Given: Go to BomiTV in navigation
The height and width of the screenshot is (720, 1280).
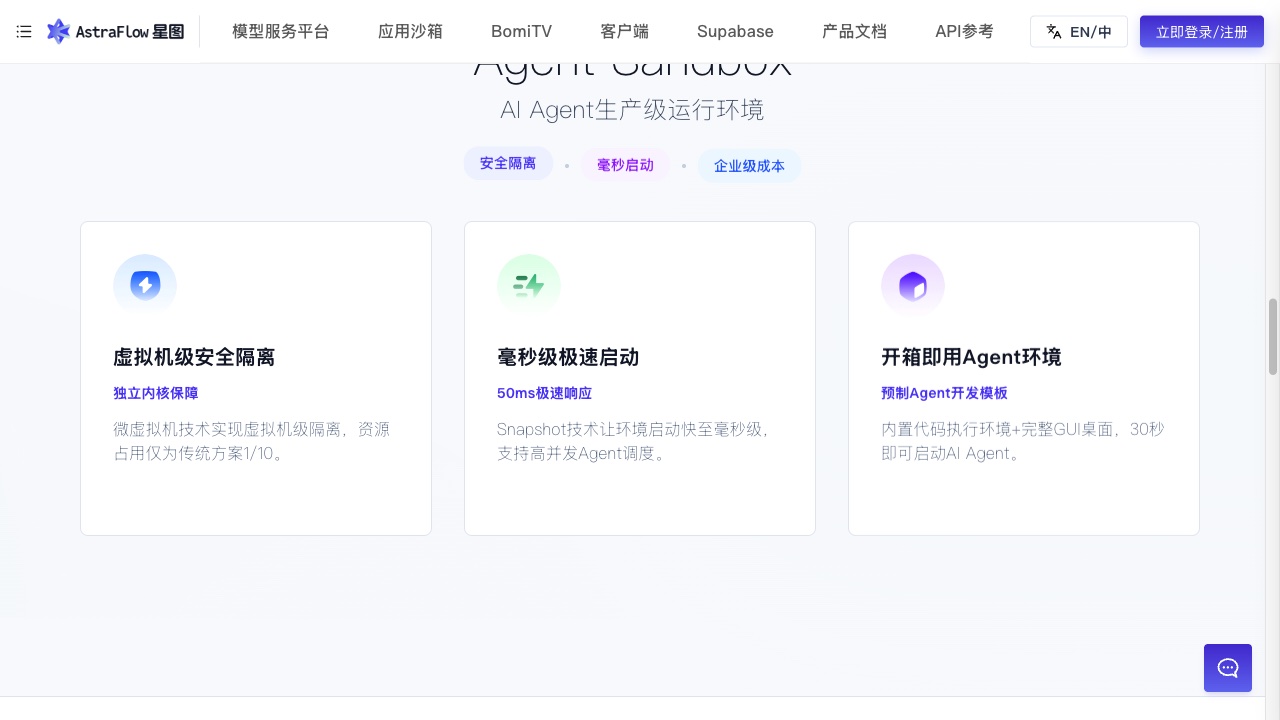Looking at the screenshot, I should tap(521, 32).
